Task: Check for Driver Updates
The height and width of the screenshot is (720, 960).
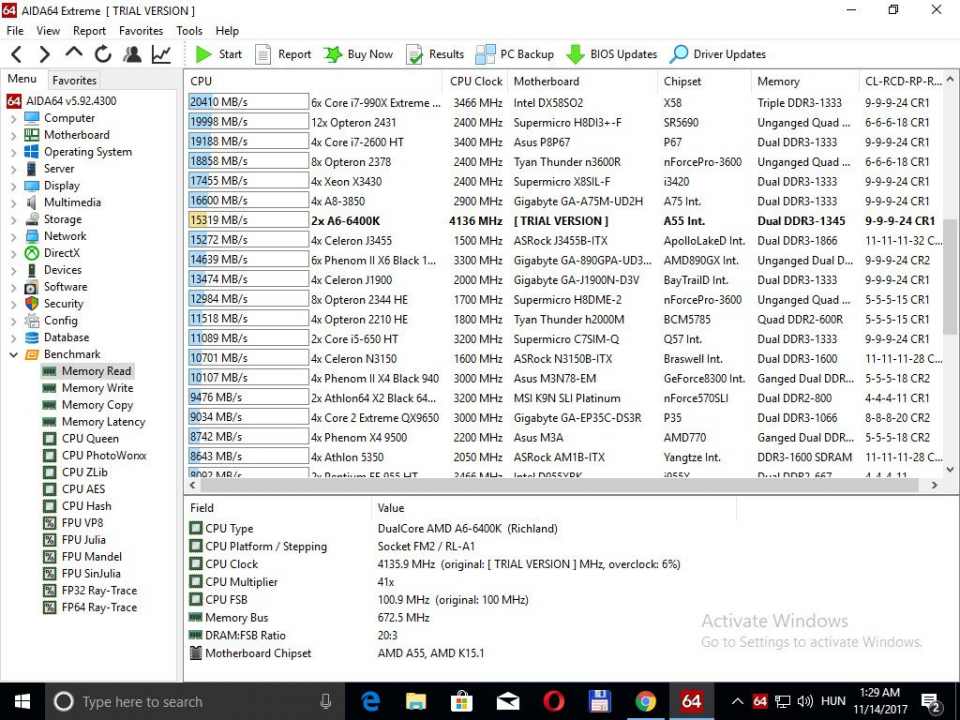Action: pos(718,54)
